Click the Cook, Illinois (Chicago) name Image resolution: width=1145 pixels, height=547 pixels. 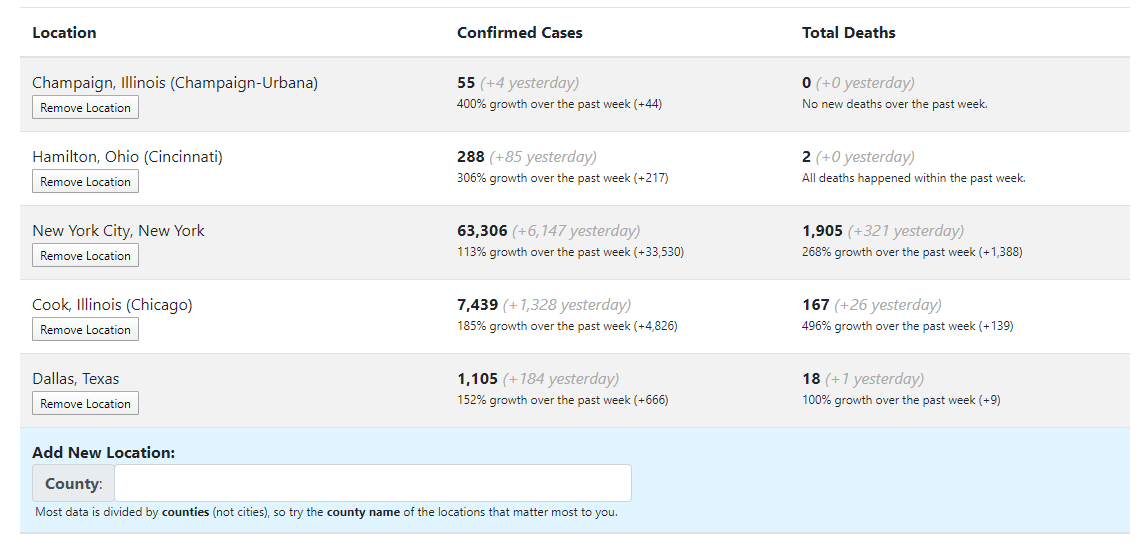coord(112,305)
